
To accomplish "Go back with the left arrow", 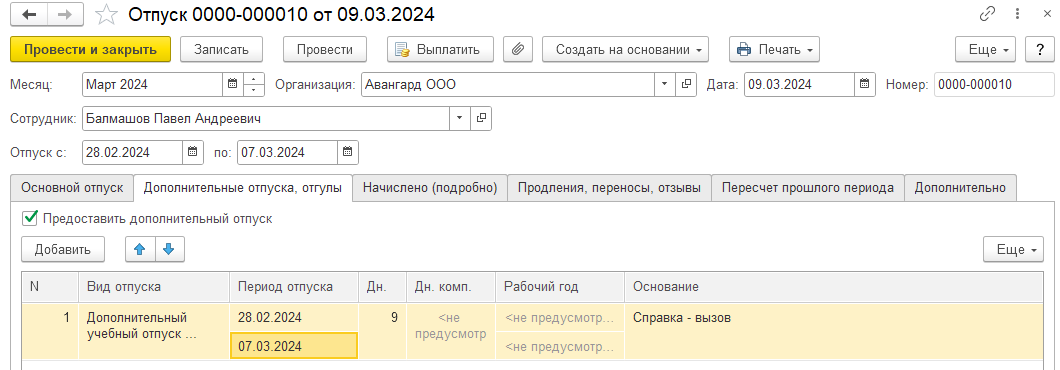I will click(x=29, y=14).
